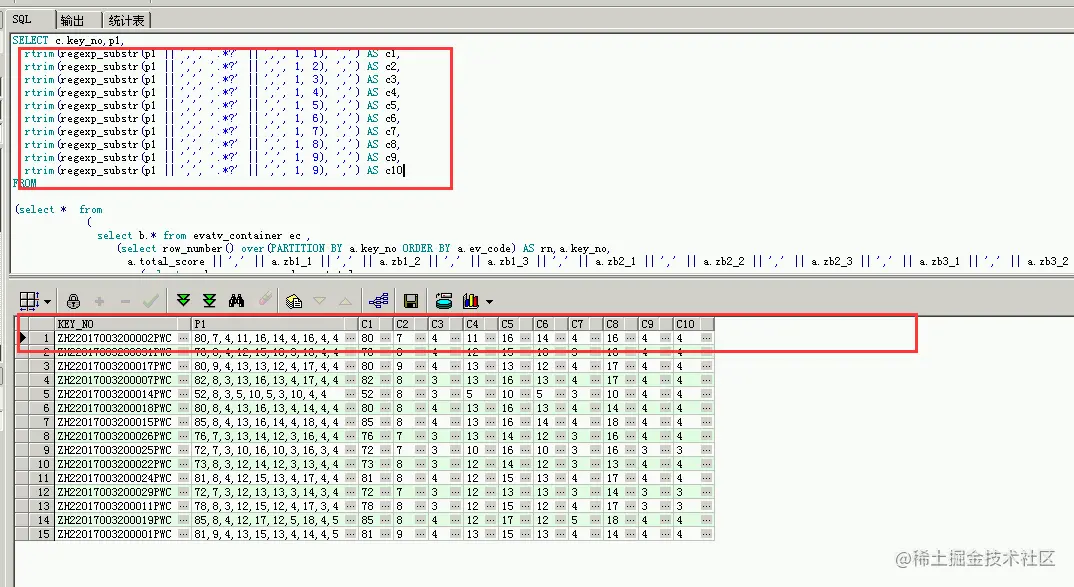
Task: Open ellipsis button in C10 cell of row 10
Action: point(706,464)
